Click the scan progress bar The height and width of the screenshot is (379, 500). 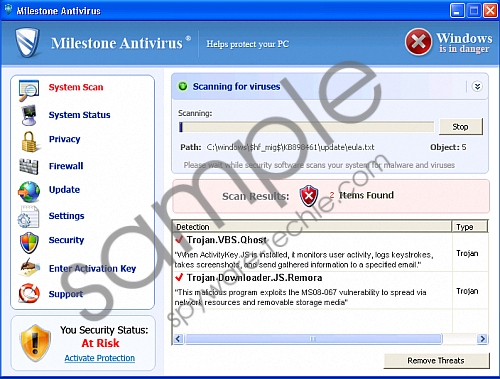(x=306, y=127)
